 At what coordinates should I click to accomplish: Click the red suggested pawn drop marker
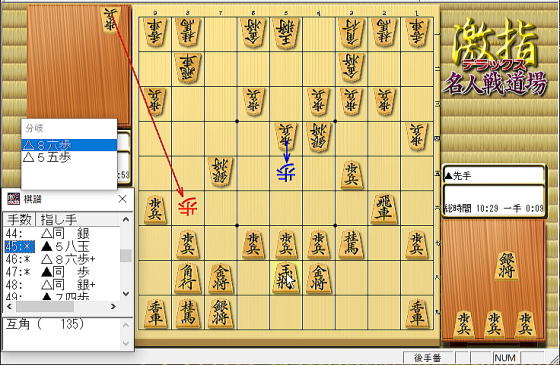[188, 206]
